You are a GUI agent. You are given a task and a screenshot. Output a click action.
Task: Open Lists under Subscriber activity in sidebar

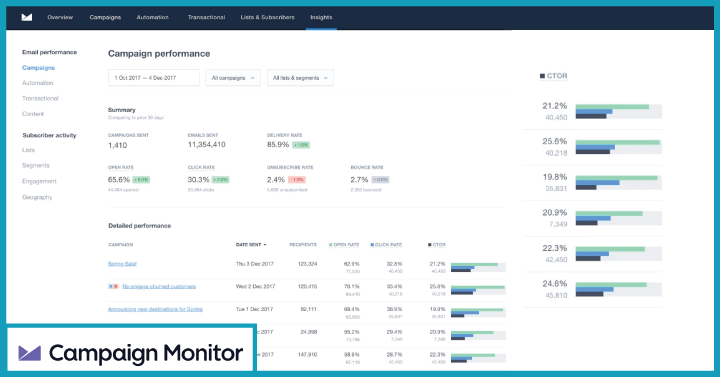click(x=28, y=150)
